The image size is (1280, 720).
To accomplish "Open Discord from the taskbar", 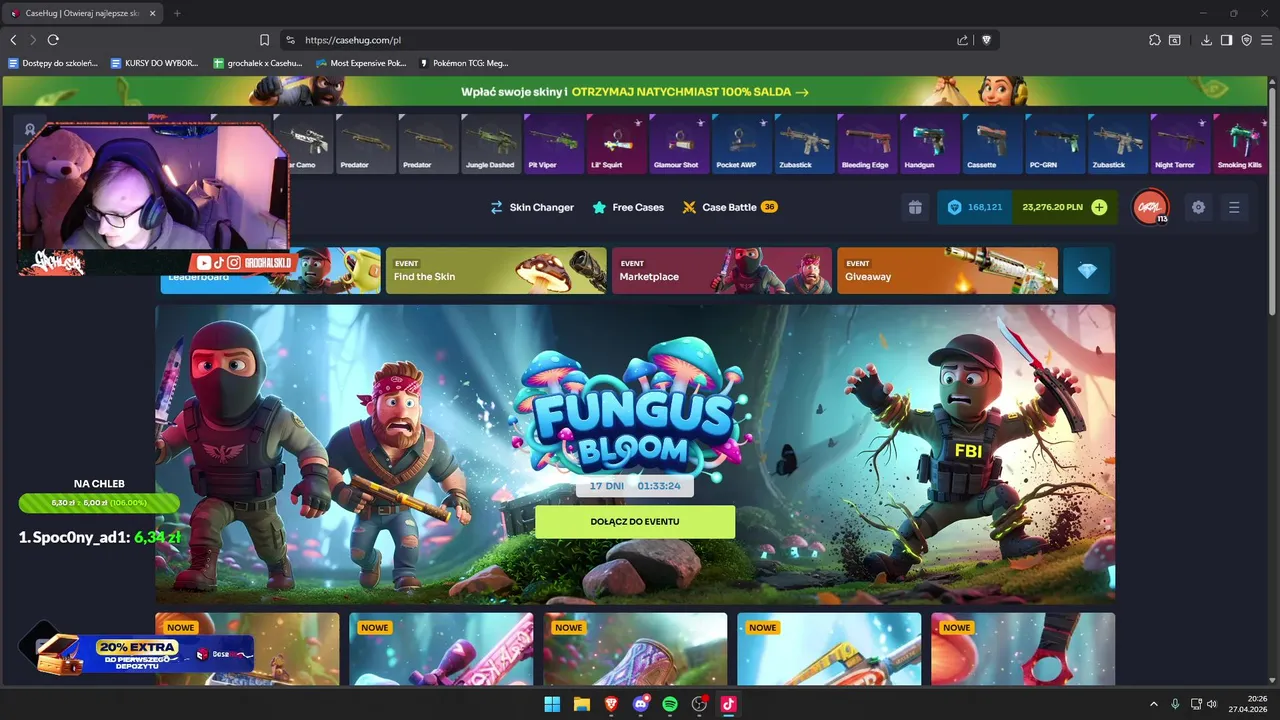I will point(641,704).
